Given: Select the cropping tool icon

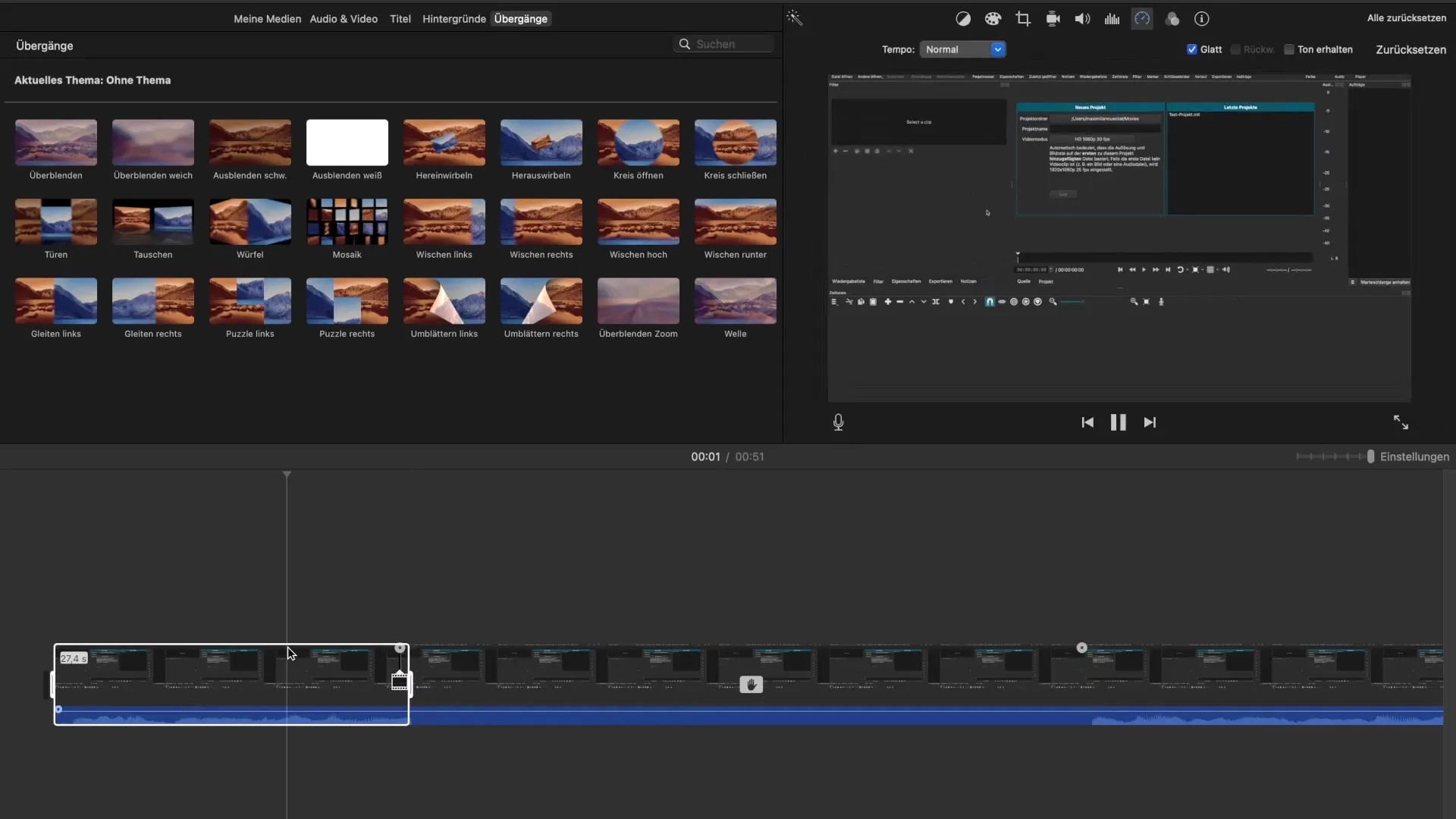Looking at the screenshot, I should [1023, 19].
